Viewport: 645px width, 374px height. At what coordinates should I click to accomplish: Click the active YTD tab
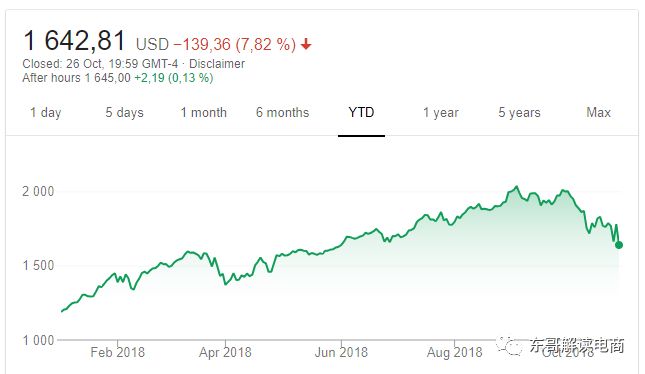[x=361, y=112]
